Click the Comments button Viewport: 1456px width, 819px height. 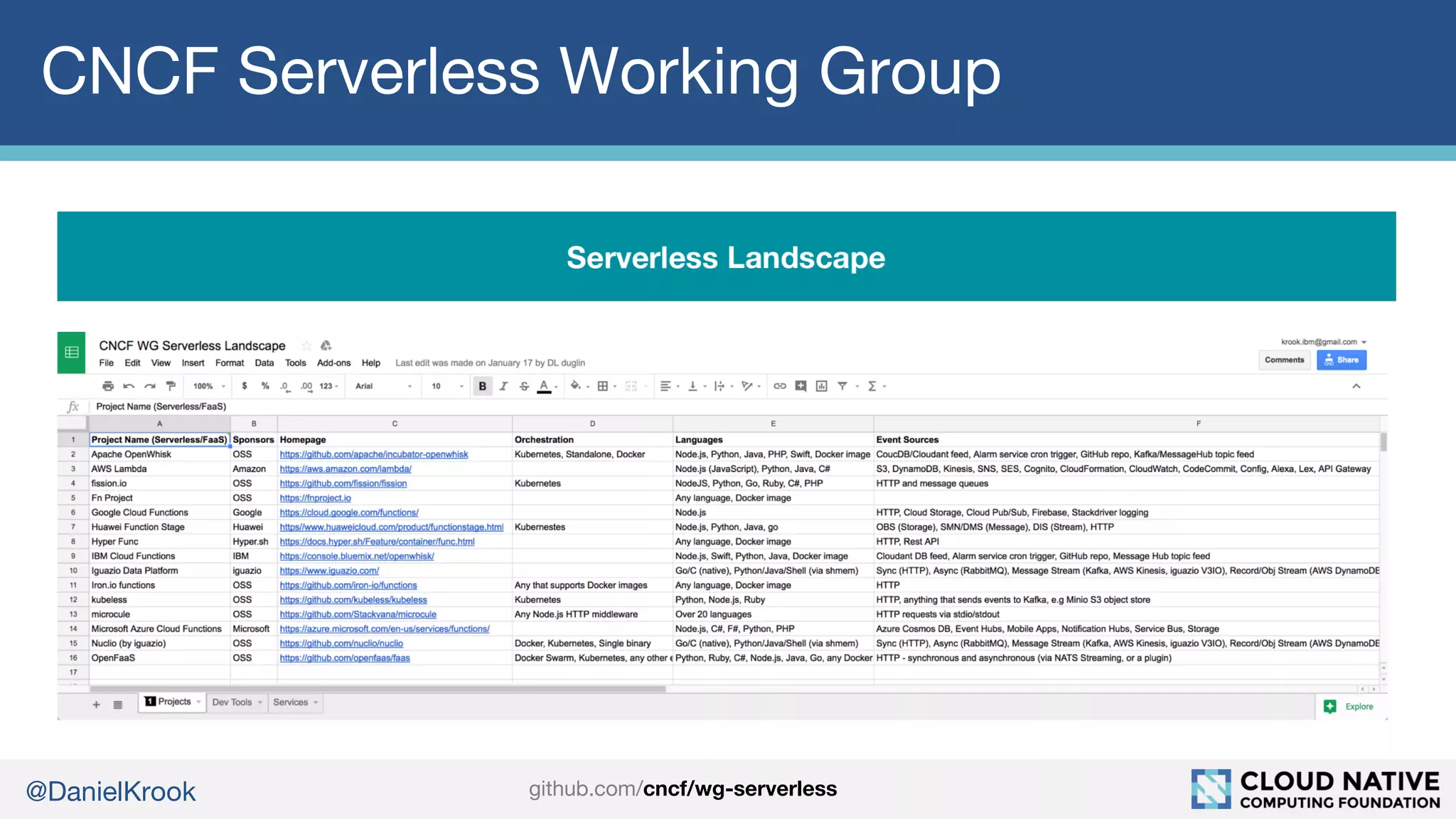coord(1284,360)
